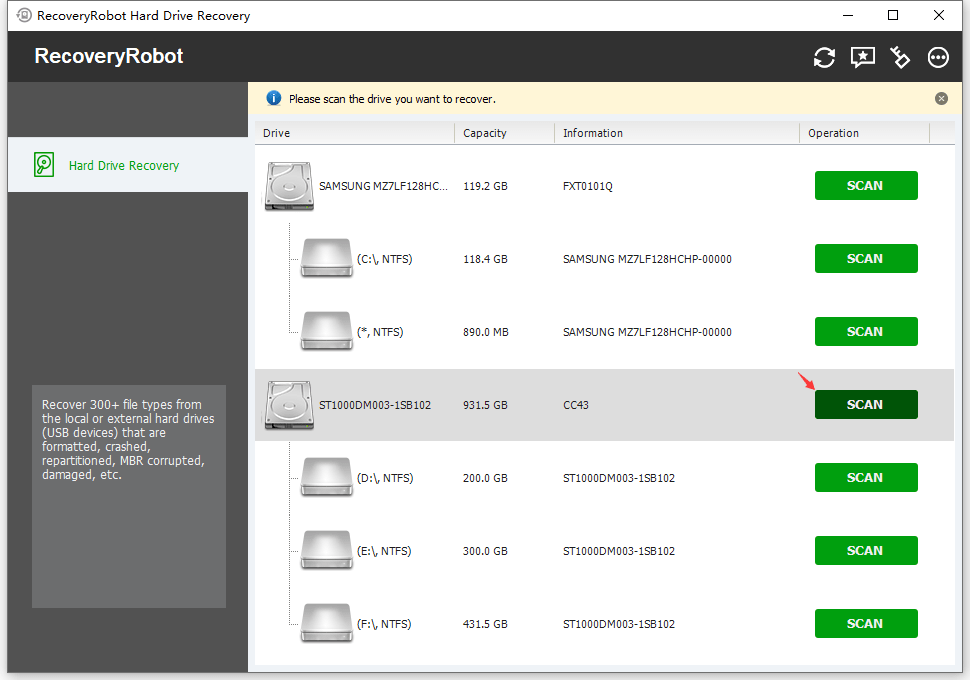The width and height of the screenshot is (970, 680).
Task: Open the feedback icon with star speech bubble
Action: tap(861, 57)
